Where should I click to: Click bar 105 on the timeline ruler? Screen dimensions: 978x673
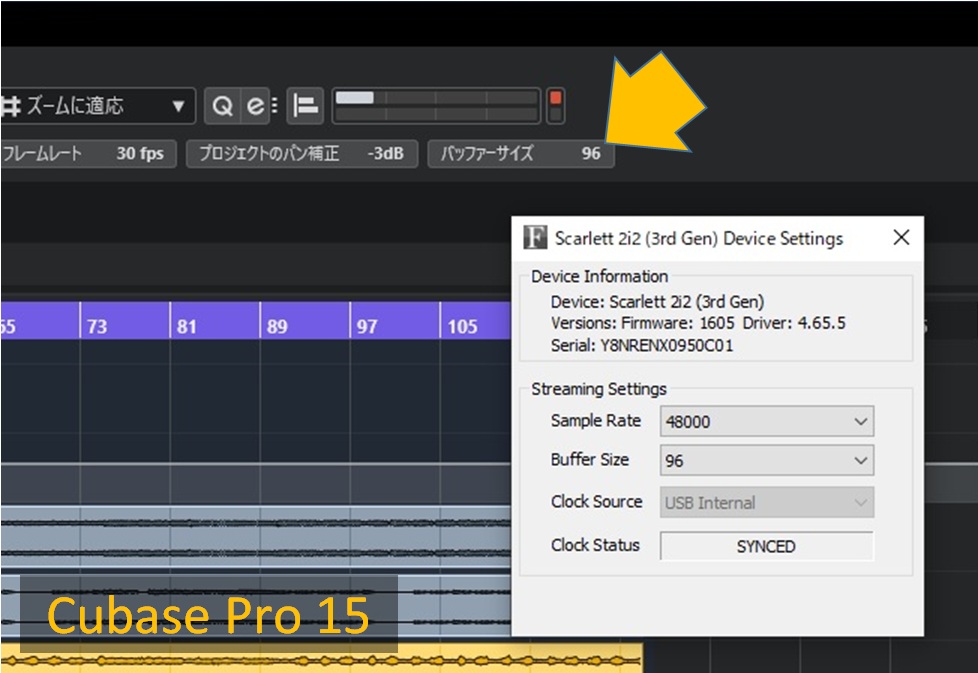462,326
